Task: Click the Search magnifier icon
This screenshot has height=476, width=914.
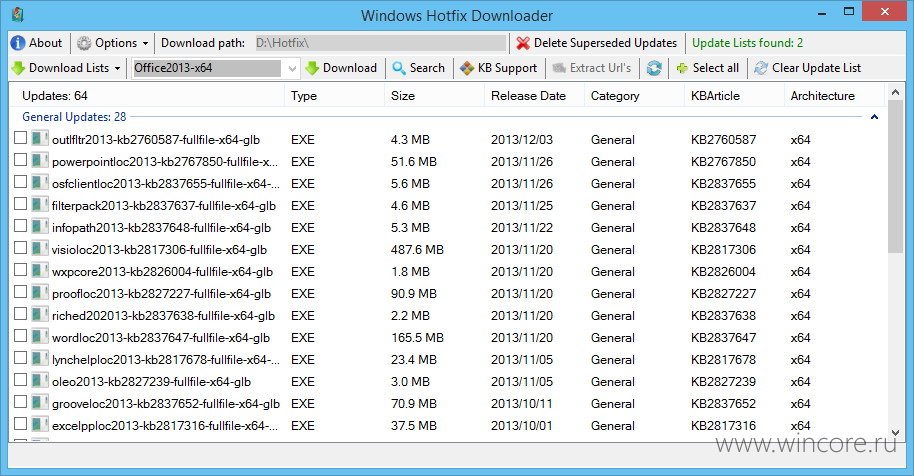Action: point(399,68)
